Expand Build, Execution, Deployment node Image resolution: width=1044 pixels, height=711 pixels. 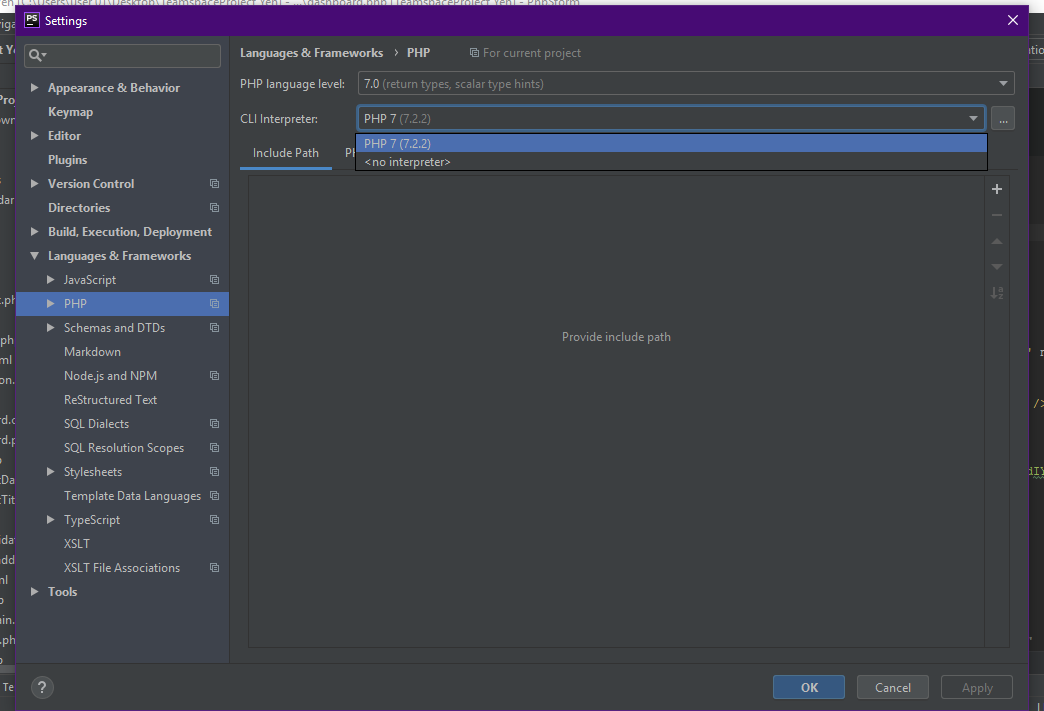pos(35,231)
